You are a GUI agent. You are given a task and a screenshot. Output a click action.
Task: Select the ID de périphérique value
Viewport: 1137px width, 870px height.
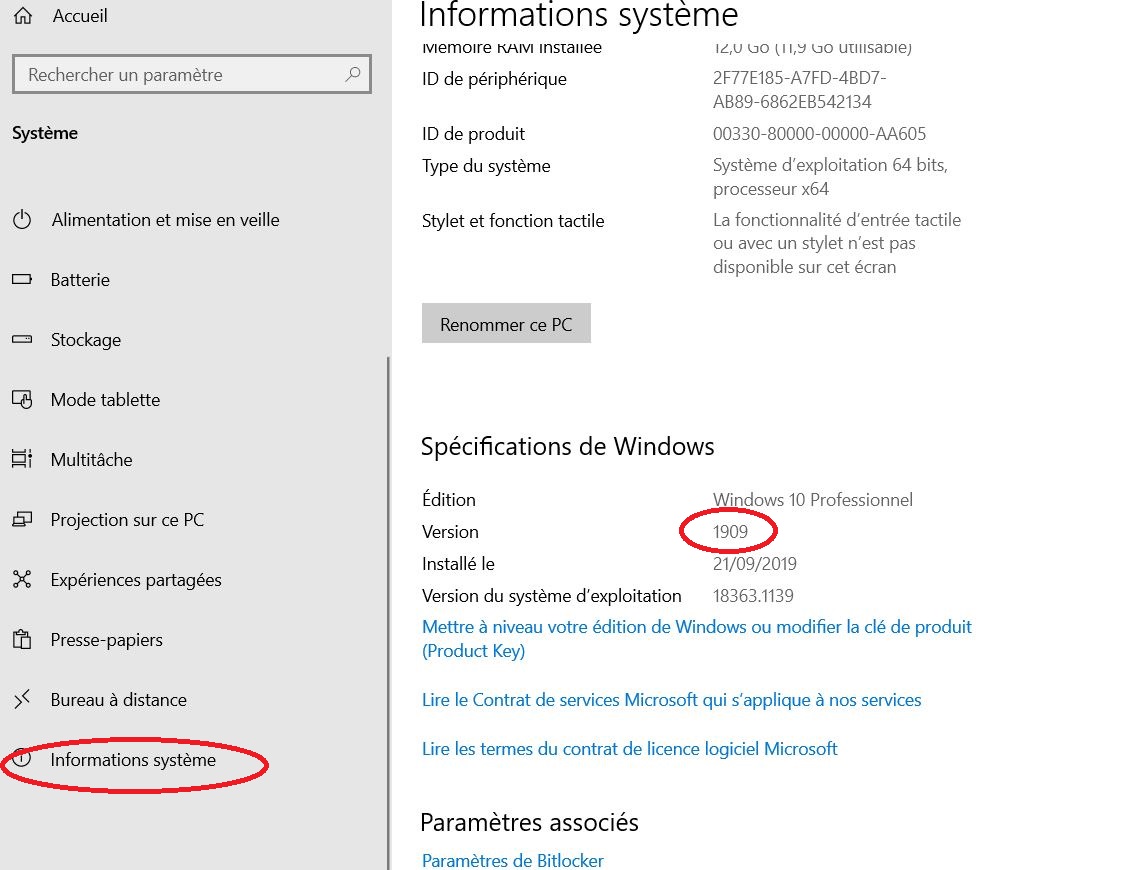coord(799,90)
